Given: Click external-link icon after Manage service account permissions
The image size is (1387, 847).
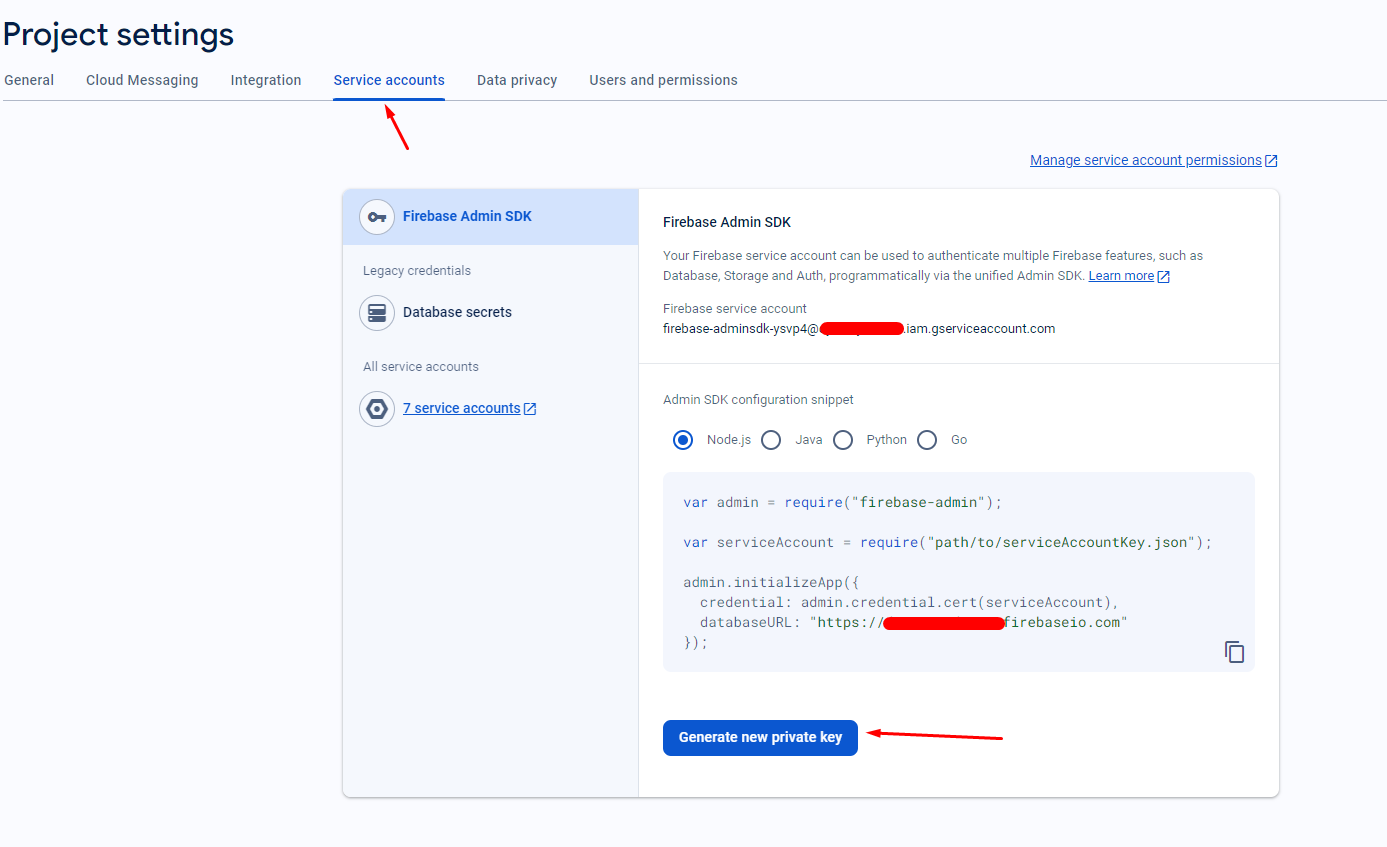Looking at the screenshot, I should pyautogui.click(x=1271, y=161).
